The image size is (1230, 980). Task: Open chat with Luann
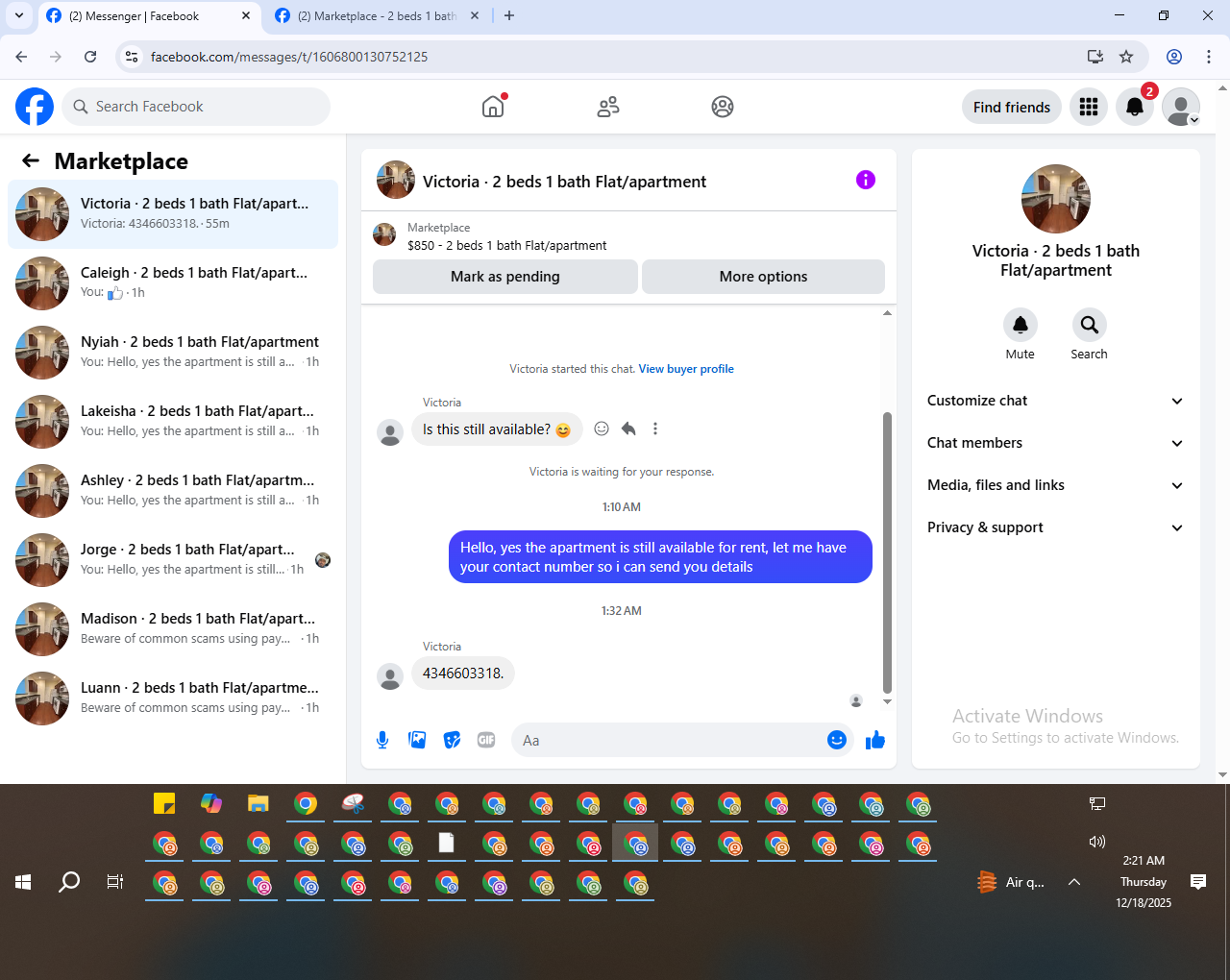(173, 698)
